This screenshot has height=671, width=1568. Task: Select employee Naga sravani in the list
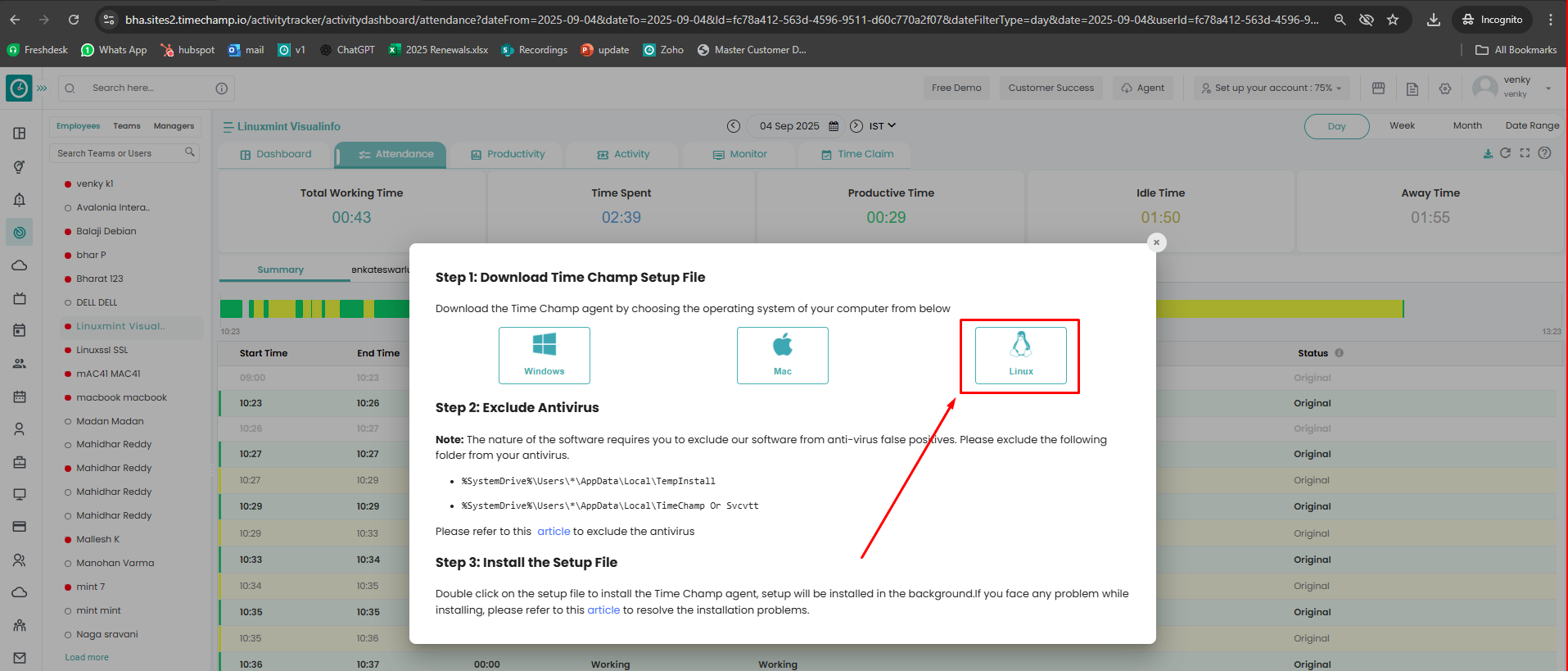pyautogui.click(x=107, y=635)
